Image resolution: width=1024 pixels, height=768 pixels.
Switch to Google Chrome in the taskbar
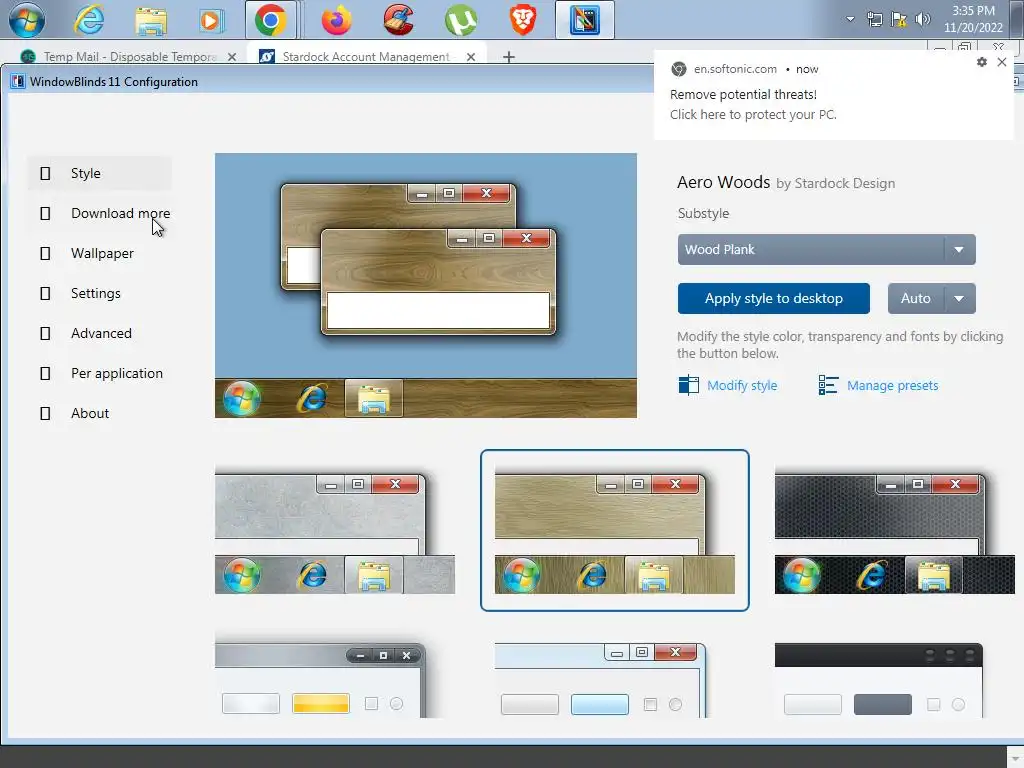[x=270, y=20]
